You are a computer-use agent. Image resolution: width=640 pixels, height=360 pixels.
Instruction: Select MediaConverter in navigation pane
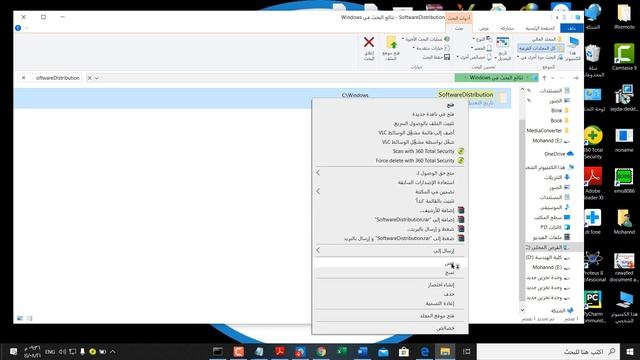pyautogui.click(x=547, y=131)
